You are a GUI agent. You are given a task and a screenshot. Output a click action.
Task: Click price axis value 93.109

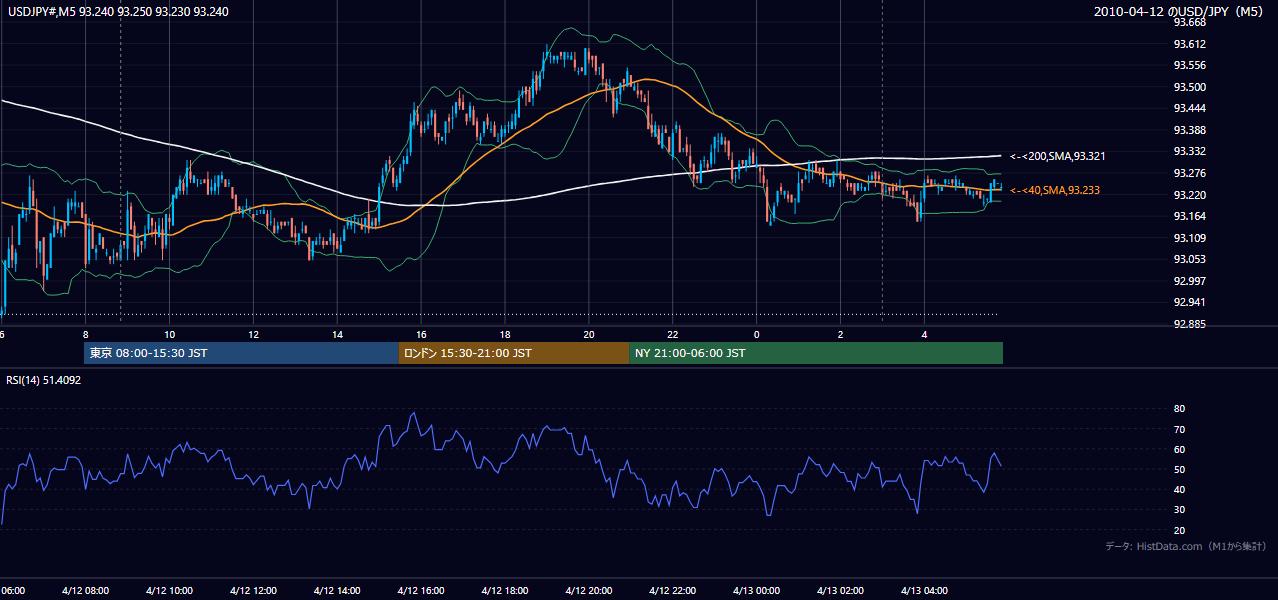[x=1189, y=238]
